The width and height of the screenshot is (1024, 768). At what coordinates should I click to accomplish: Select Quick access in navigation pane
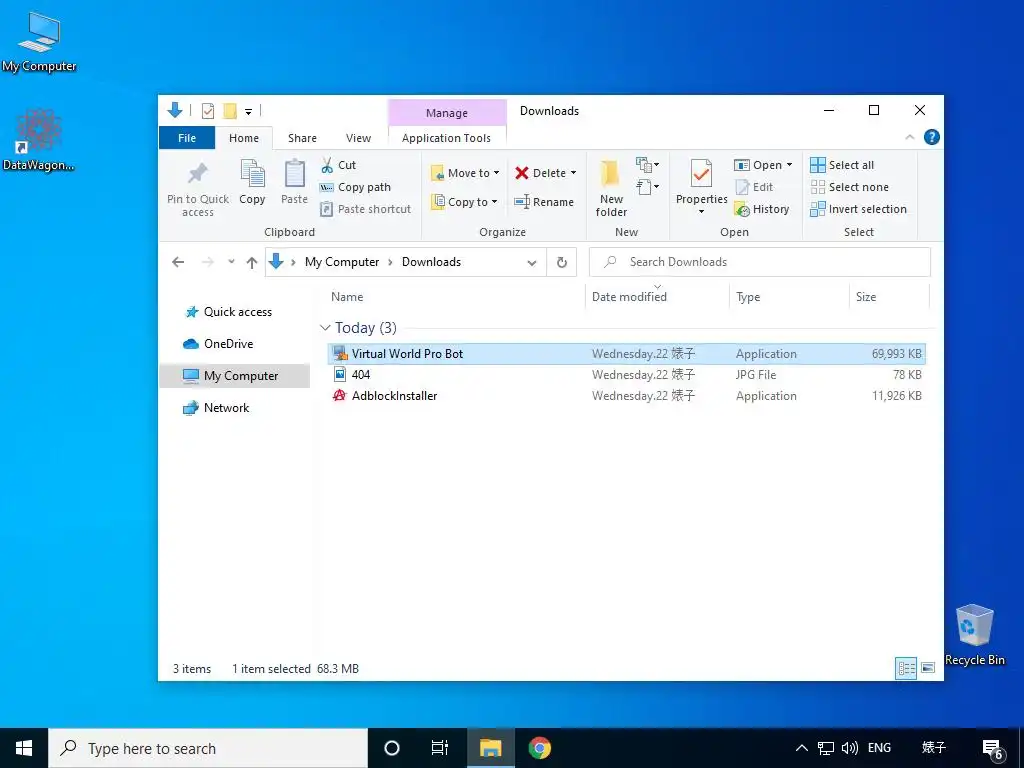point(229,312)
